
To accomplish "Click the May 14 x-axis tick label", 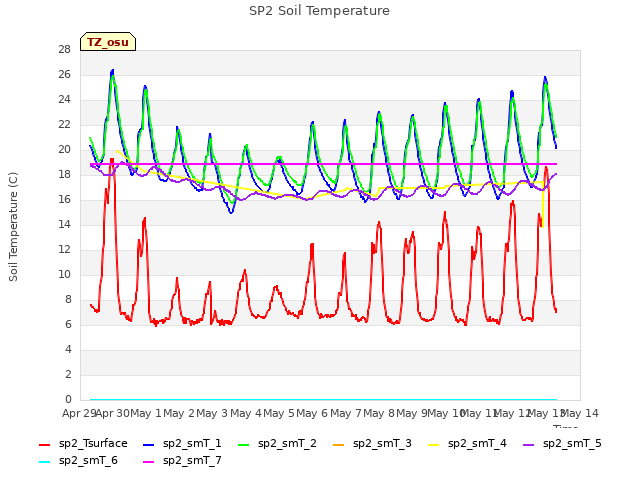I will coord(580,413).
